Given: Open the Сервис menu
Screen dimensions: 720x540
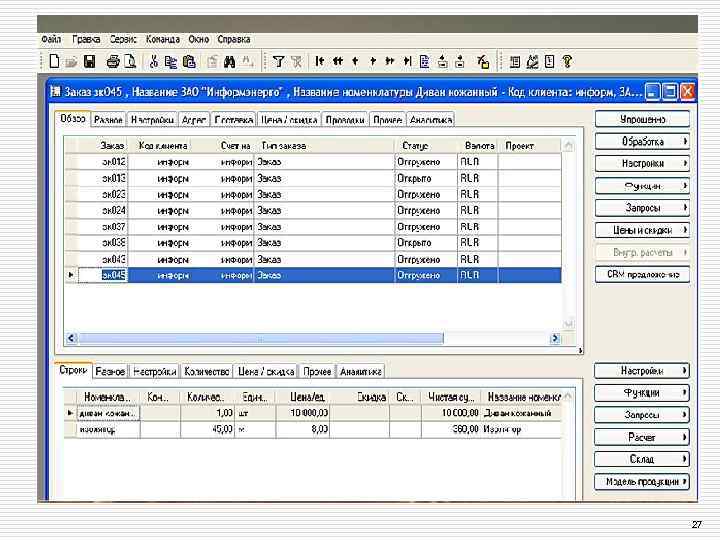Looking at the screenshot, I should [124, 40].
